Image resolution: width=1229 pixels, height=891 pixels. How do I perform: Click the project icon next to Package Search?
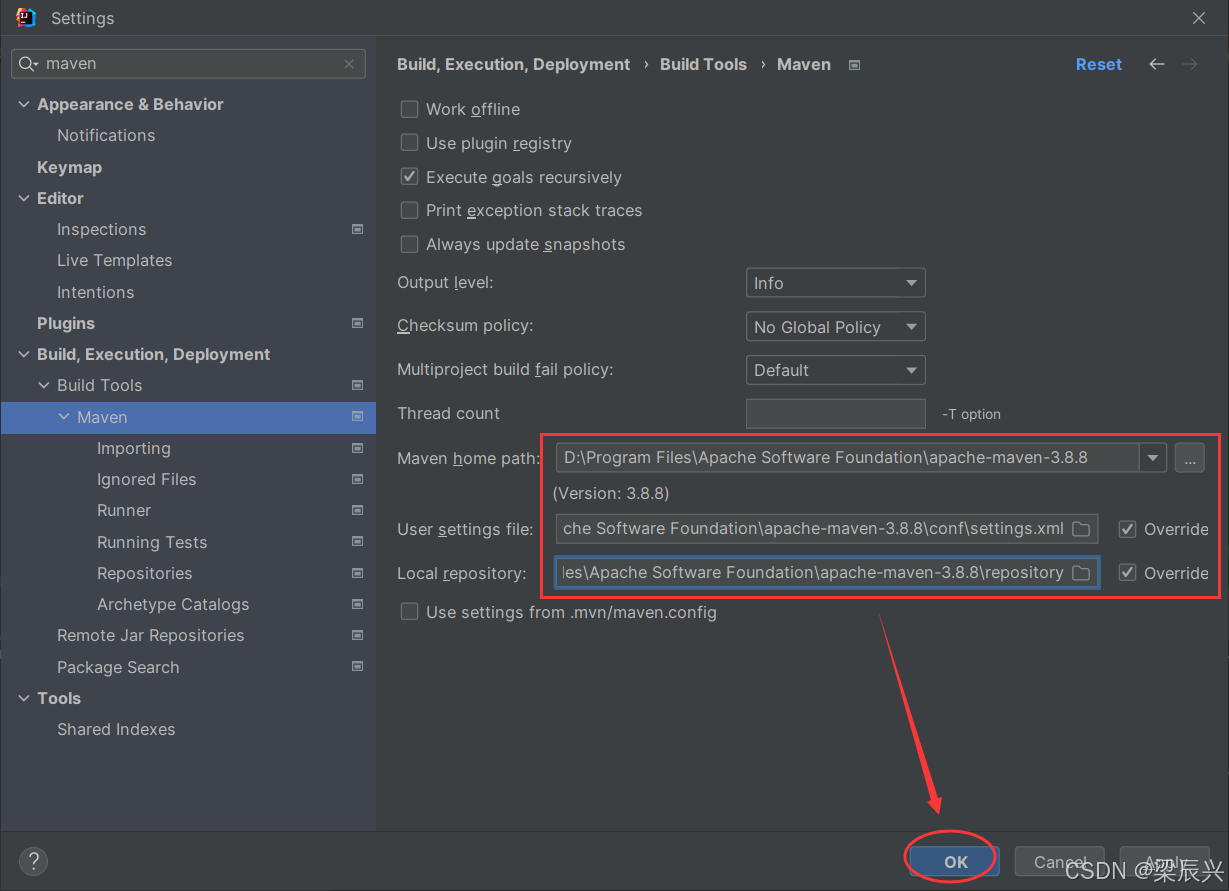tap(357, 667)
